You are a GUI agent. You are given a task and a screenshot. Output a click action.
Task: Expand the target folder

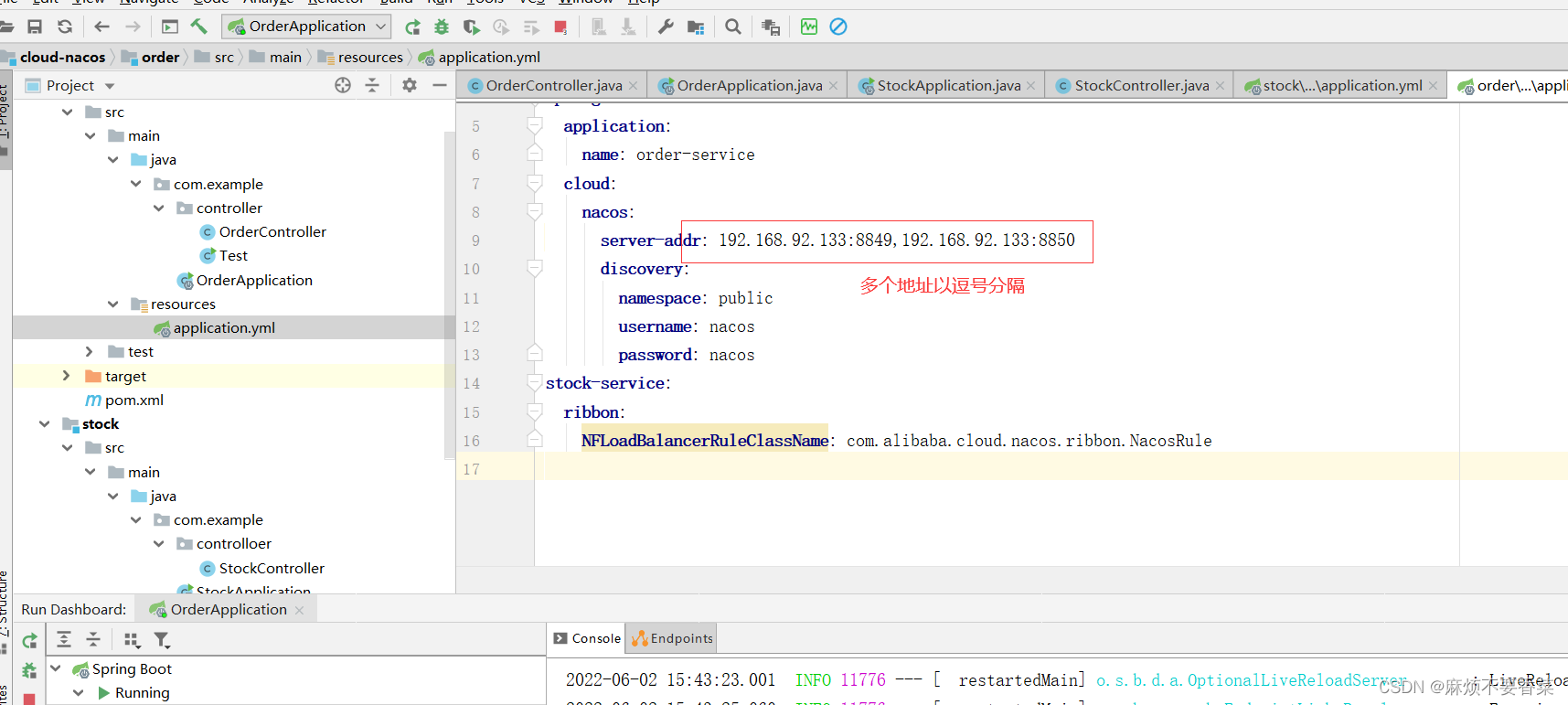point(66,376)
